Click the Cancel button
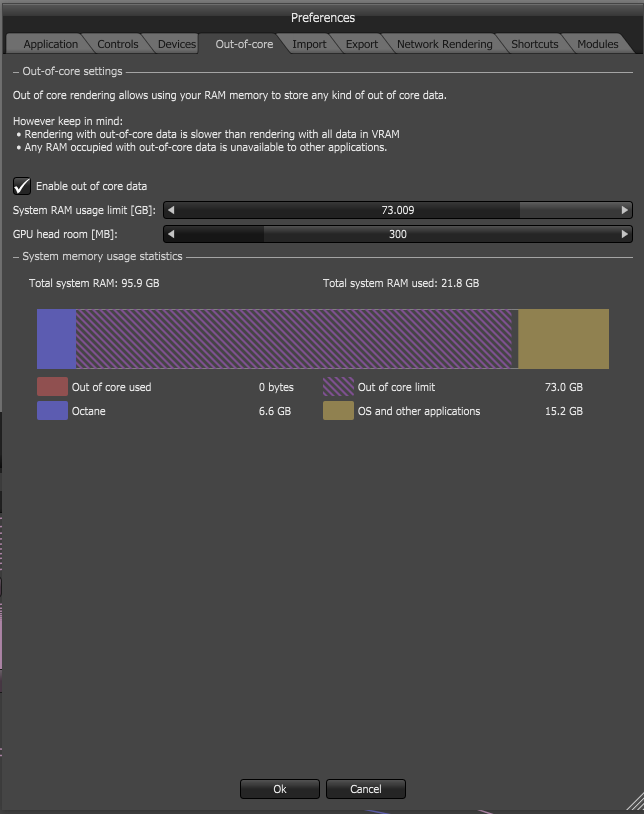 click(x=366, y=789)
